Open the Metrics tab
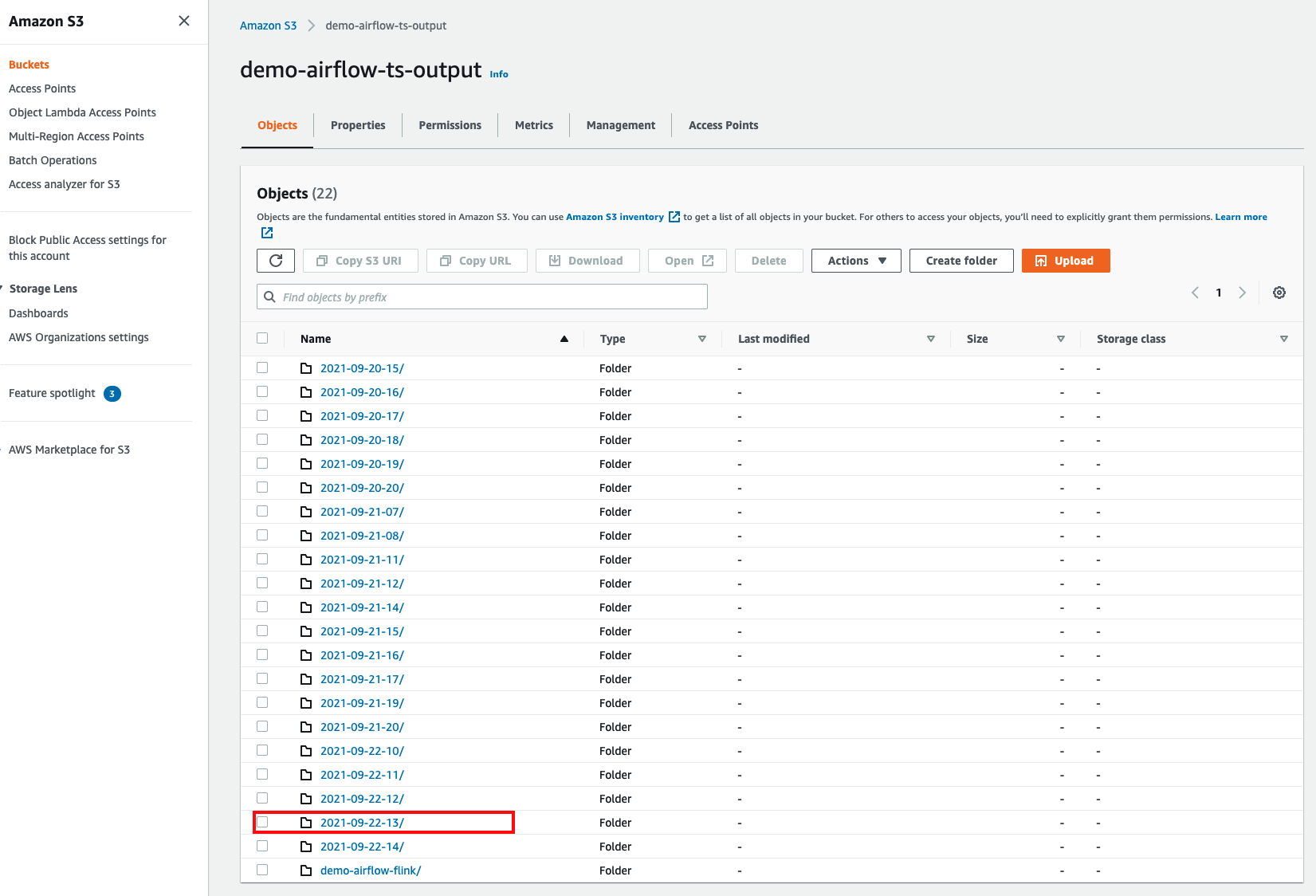Screen dimensions: 1316x896 pos(534,125)
